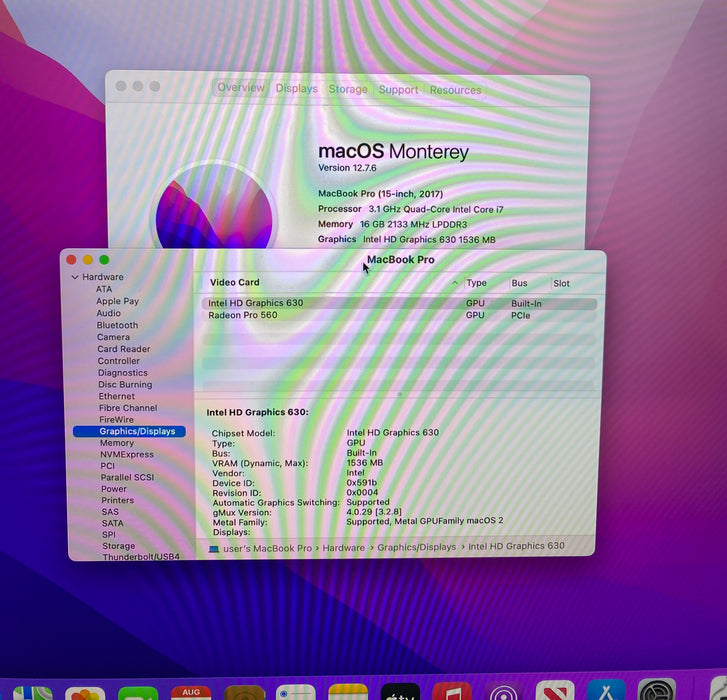
Task: Select Storage in the System Information sidebar
Action: (118, 546)
